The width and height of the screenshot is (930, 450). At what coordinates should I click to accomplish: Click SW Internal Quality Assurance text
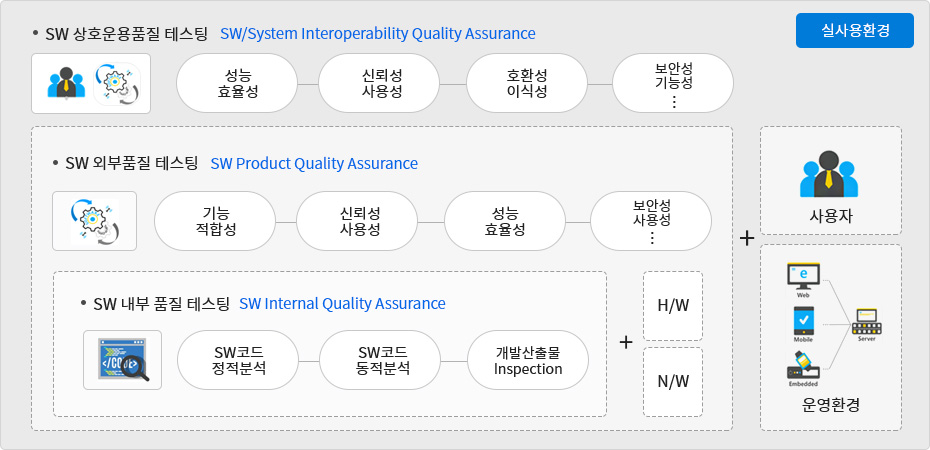click(342, 304)
